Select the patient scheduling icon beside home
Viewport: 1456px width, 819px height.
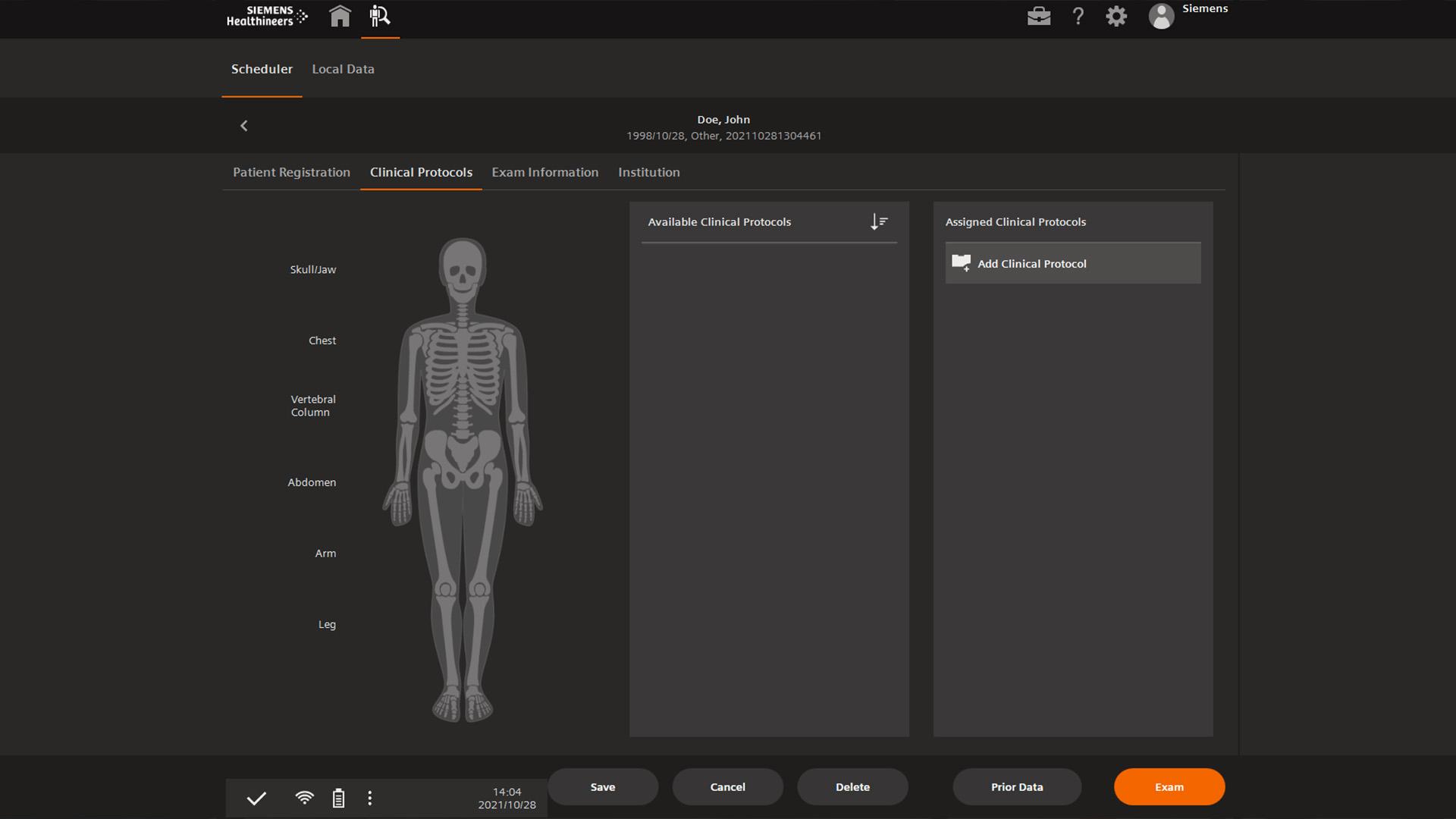pos(379,15)
